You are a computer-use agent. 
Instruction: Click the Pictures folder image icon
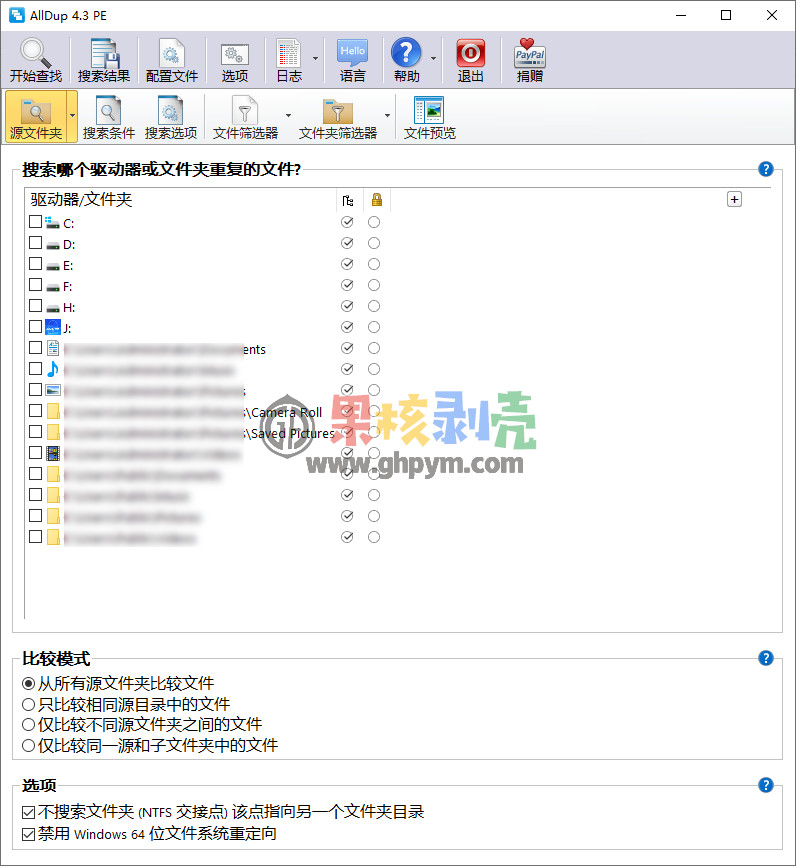click(53, 390)
